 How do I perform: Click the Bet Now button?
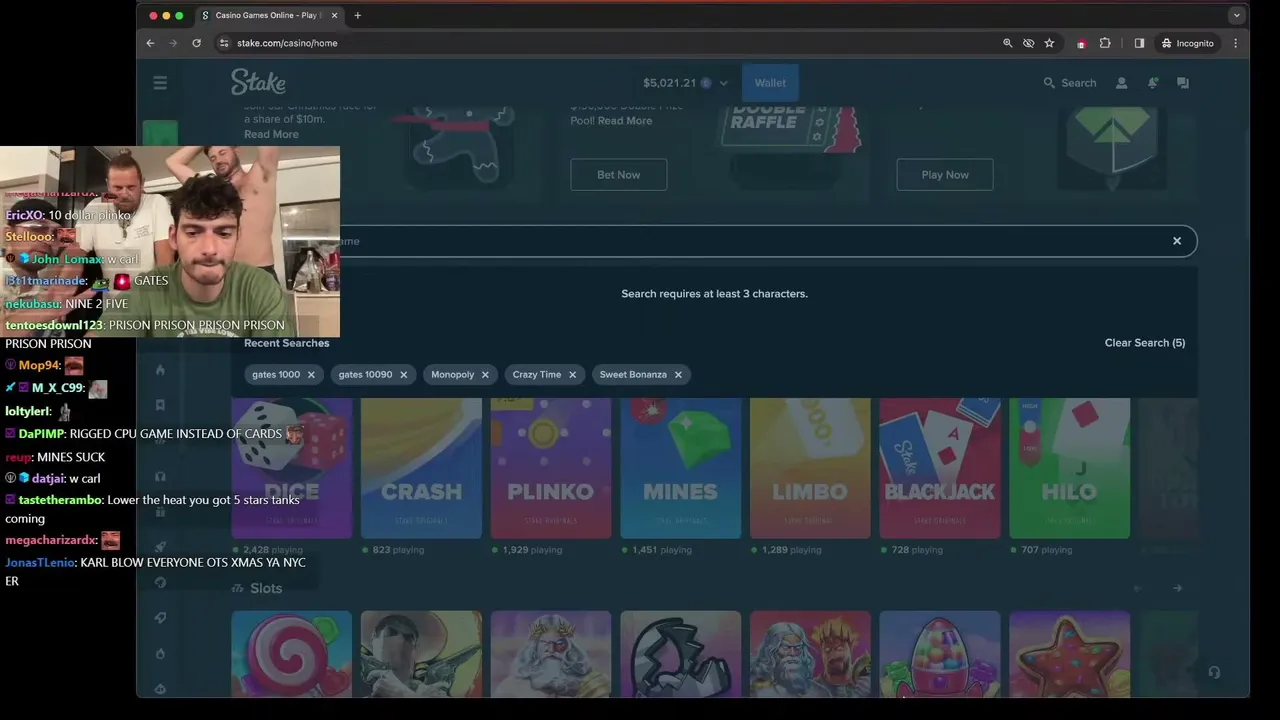click(x=618, y=175)
